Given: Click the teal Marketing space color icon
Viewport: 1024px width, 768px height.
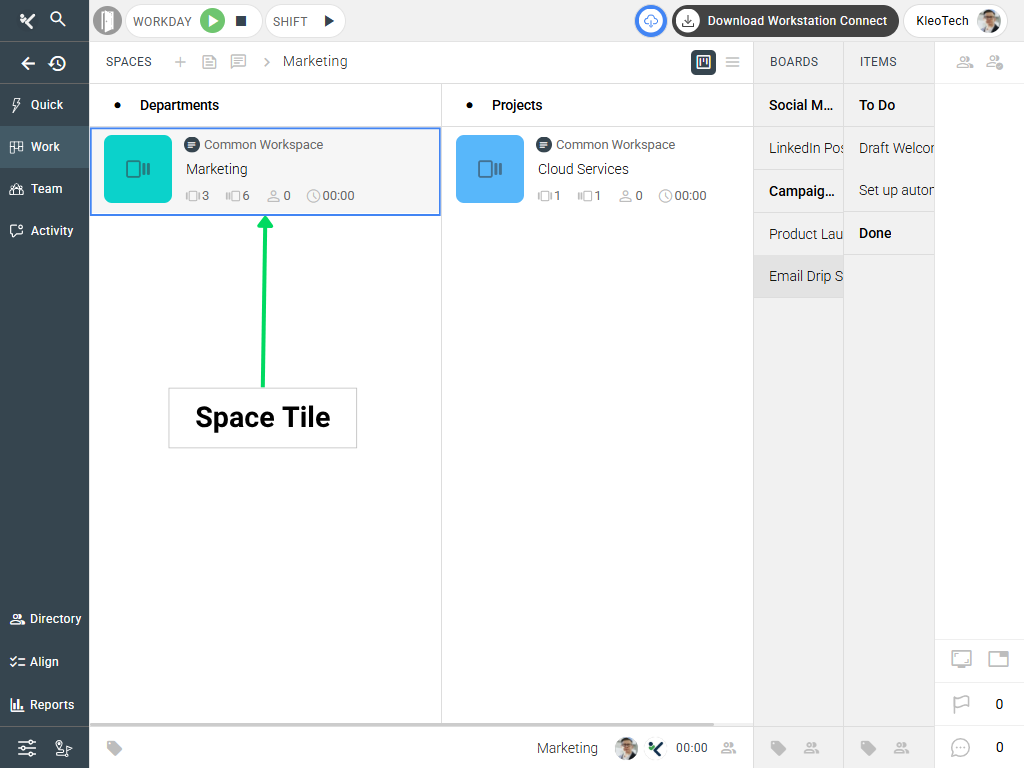Looking at the screenshot, I should coord(138,169).
